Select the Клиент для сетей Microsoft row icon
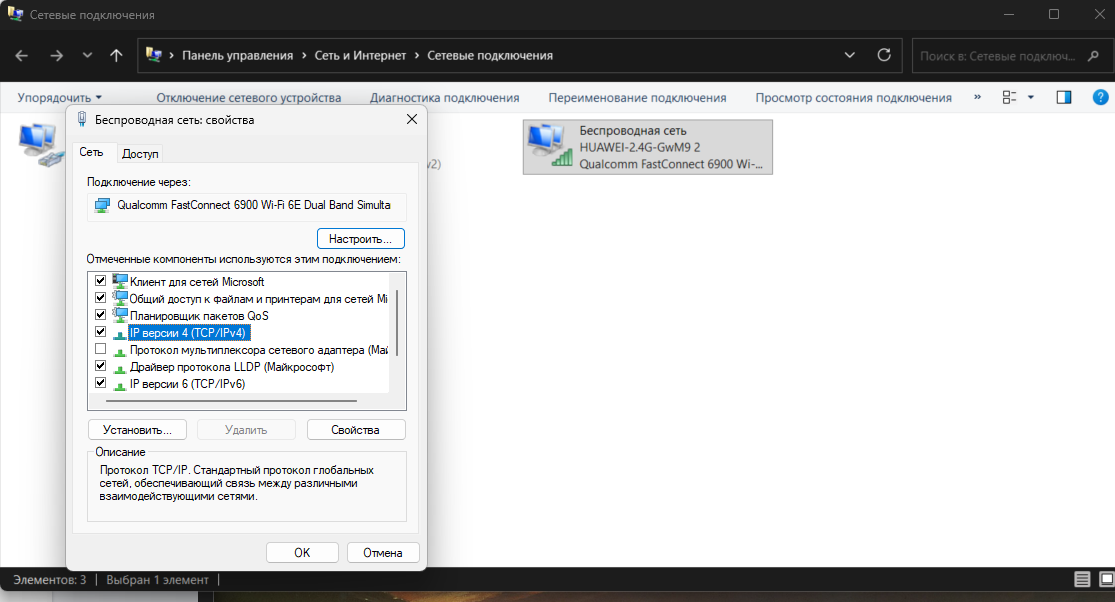1115x602 pixels. click(x=119, y=281)
